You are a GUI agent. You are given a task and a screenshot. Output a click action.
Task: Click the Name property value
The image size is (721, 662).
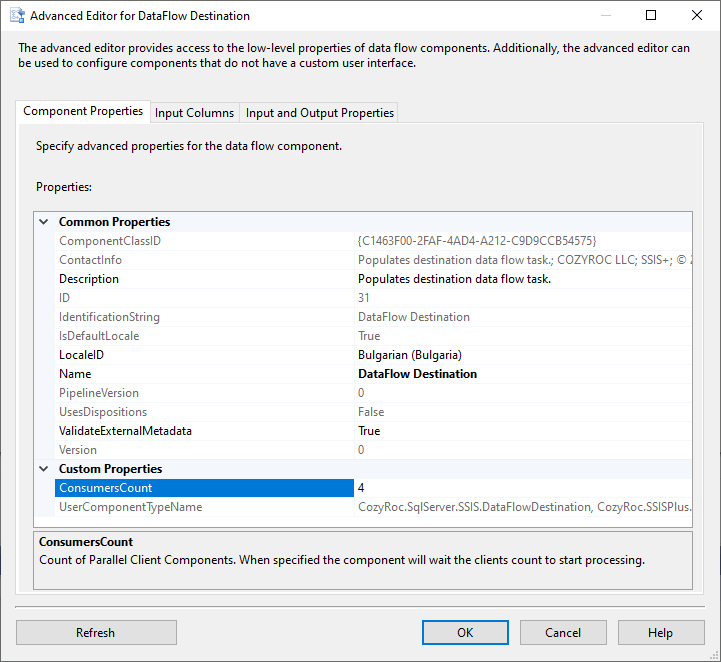point(520,374)
